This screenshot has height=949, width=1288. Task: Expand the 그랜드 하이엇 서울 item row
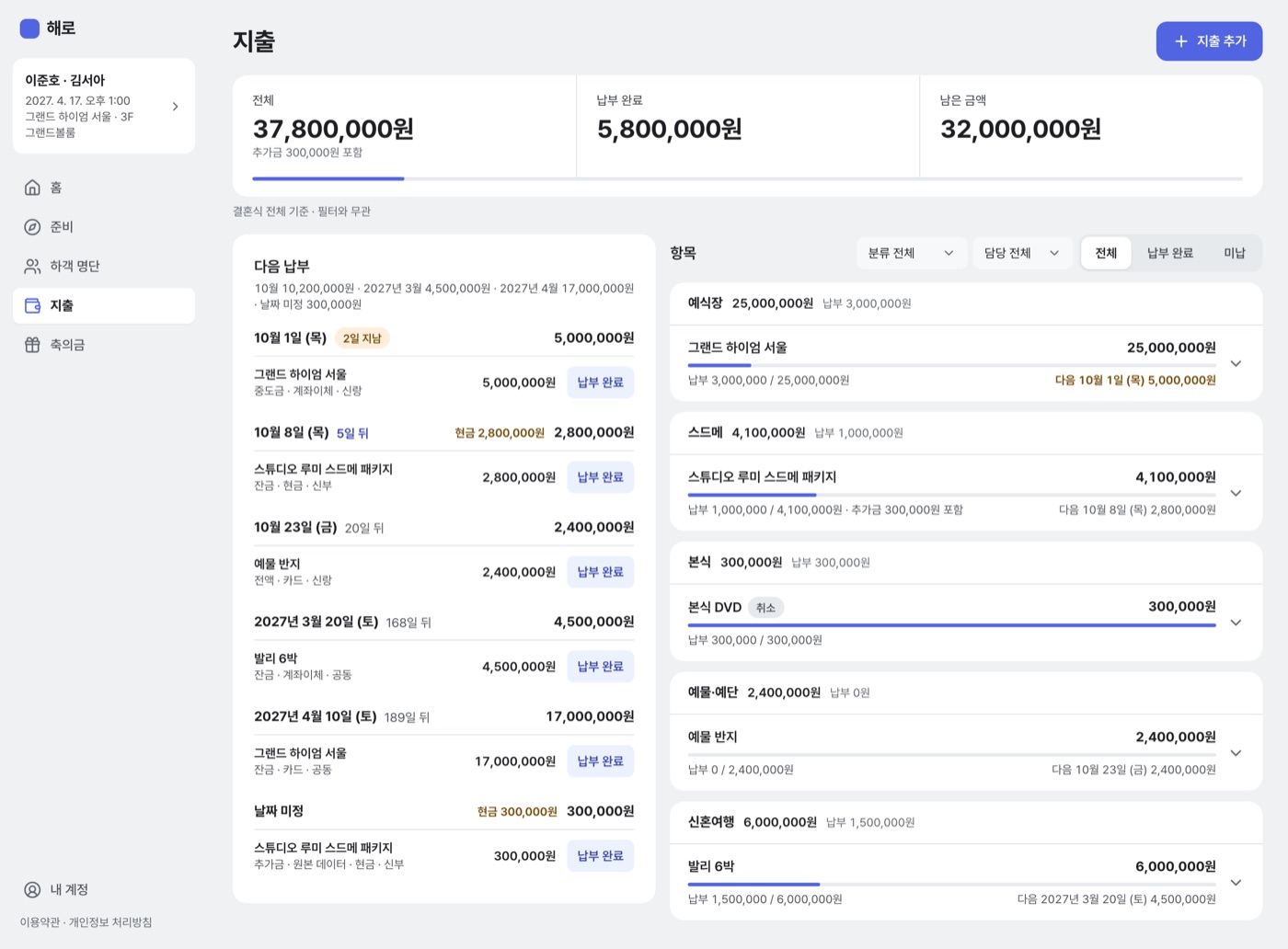coord(966,363)
